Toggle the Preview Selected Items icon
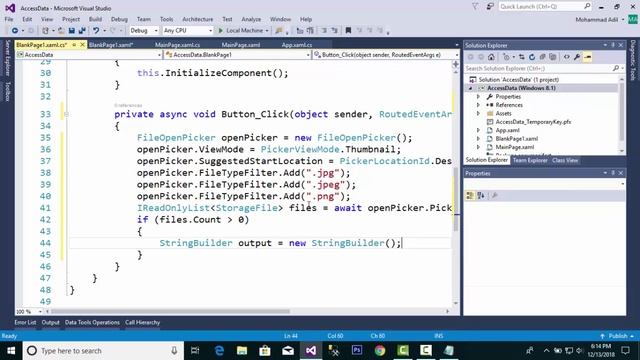Image resolution: width=640 pixels, height=360 pixels. tap(587, 57)
